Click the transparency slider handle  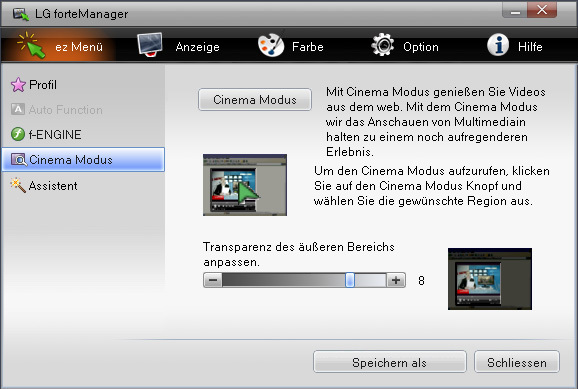click(350, 280)
